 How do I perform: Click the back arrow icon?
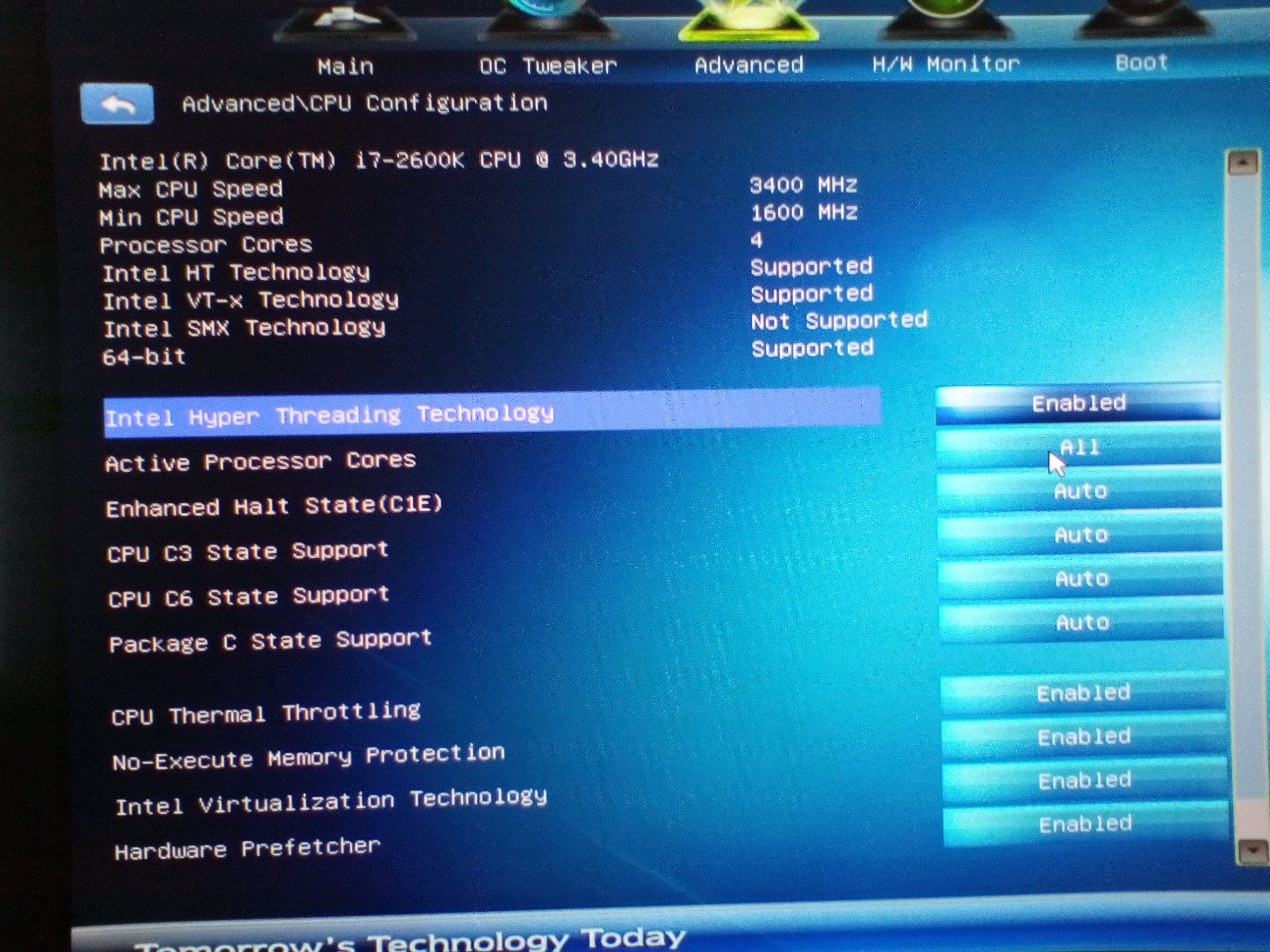pos(117,104)
